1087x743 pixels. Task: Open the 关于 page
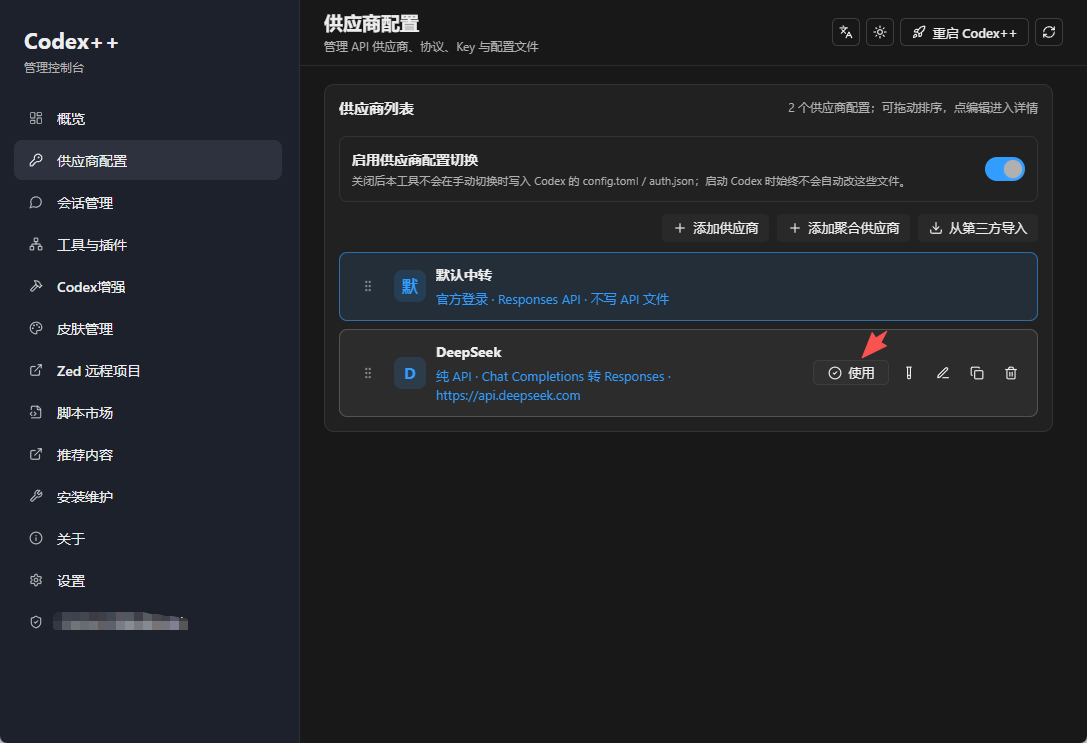pyautogui.click(x=148, y=539)
